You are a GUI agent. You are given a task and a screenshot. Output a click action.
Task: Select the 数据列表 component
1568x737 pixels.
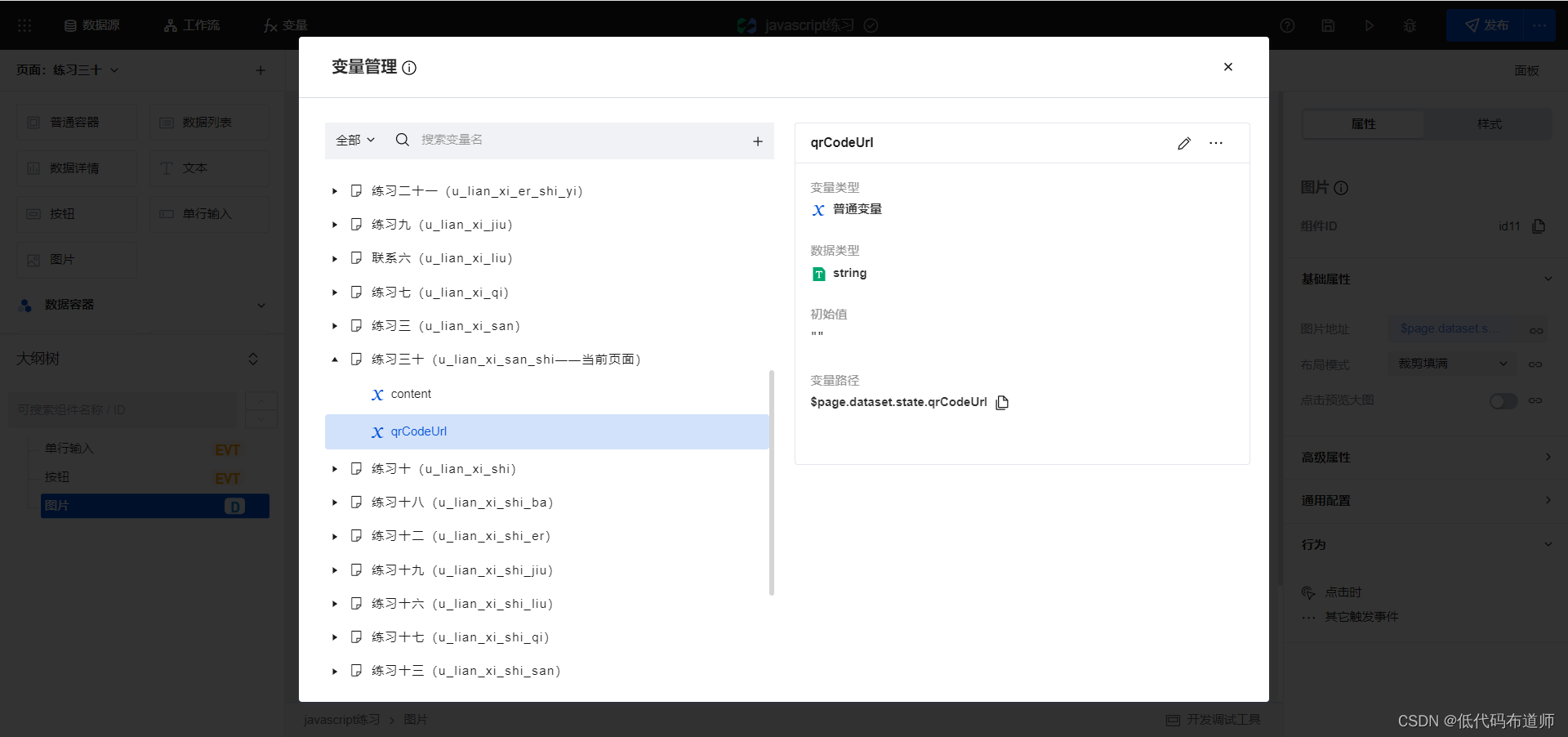pyautogui.click(x=209, y=123)
